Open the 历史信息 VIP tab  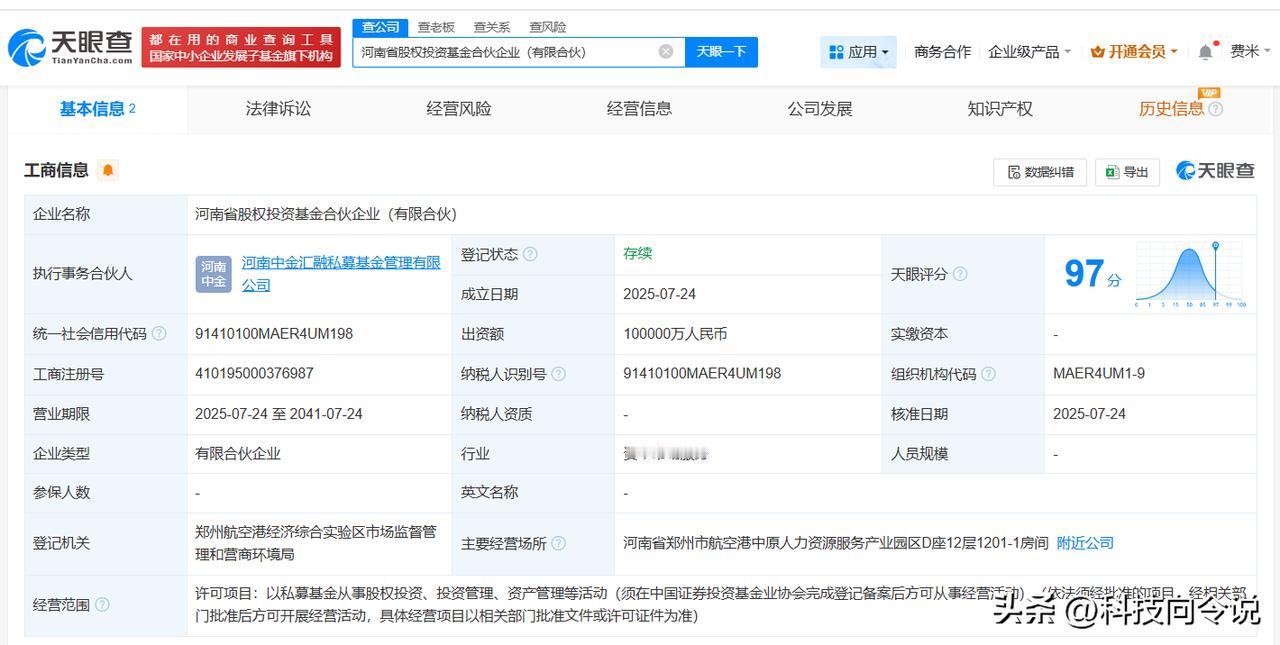[1171, 109]
